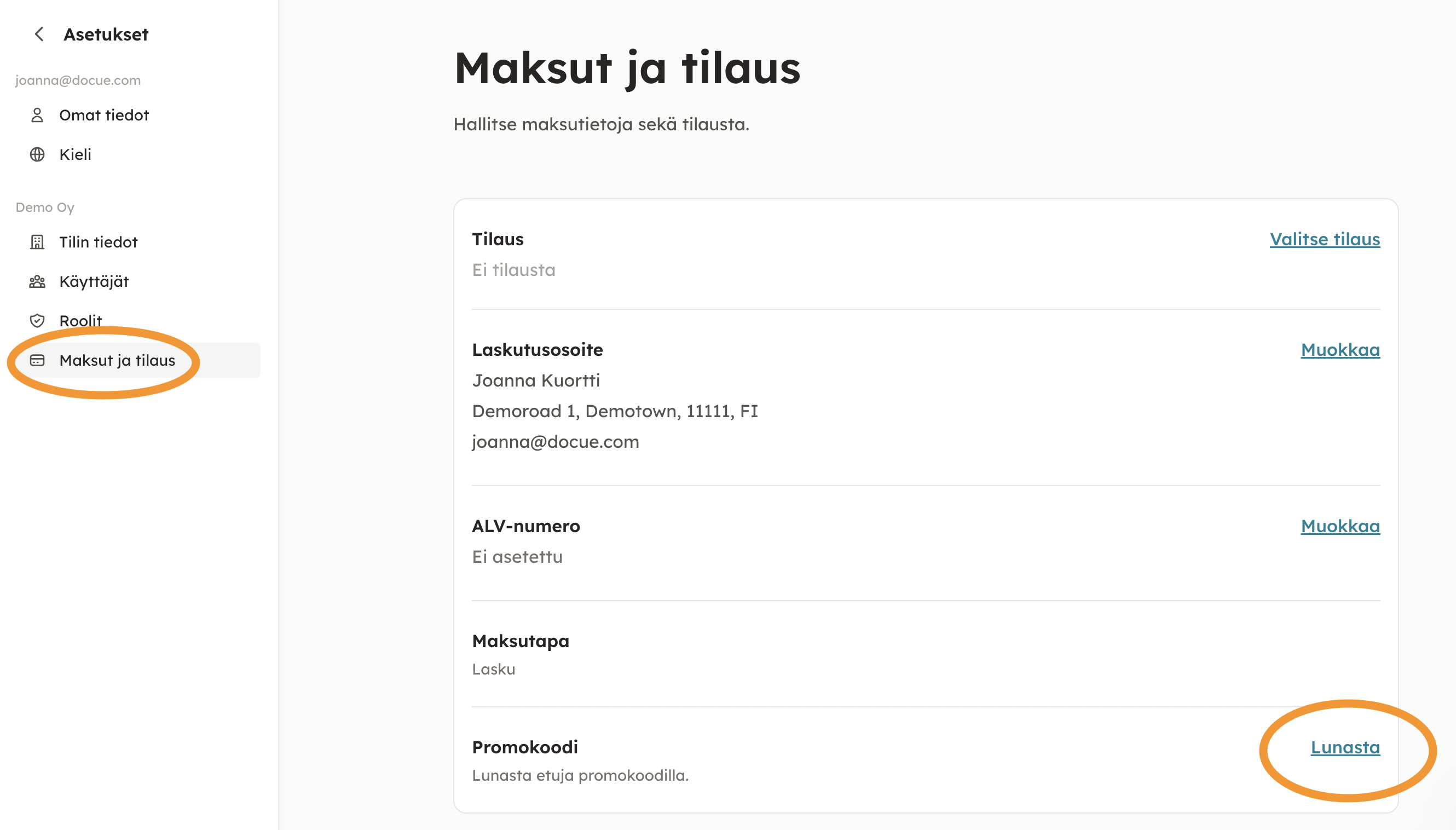Viewport: 1456px width, 830px height.
Task: Click the Asetukset header title
Action: tap(106, 34)
